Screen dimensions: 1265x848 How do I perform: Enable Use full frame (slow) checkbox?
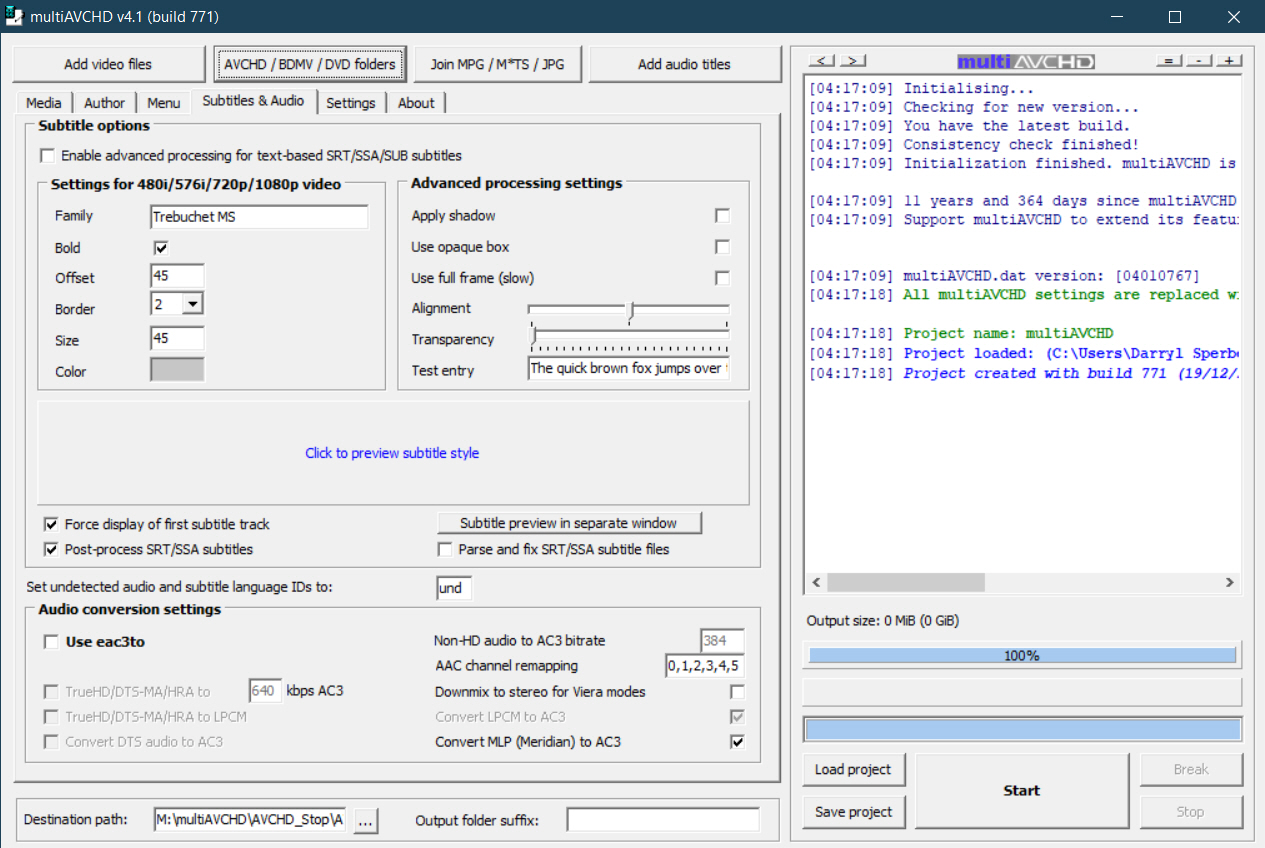point(722,278)
